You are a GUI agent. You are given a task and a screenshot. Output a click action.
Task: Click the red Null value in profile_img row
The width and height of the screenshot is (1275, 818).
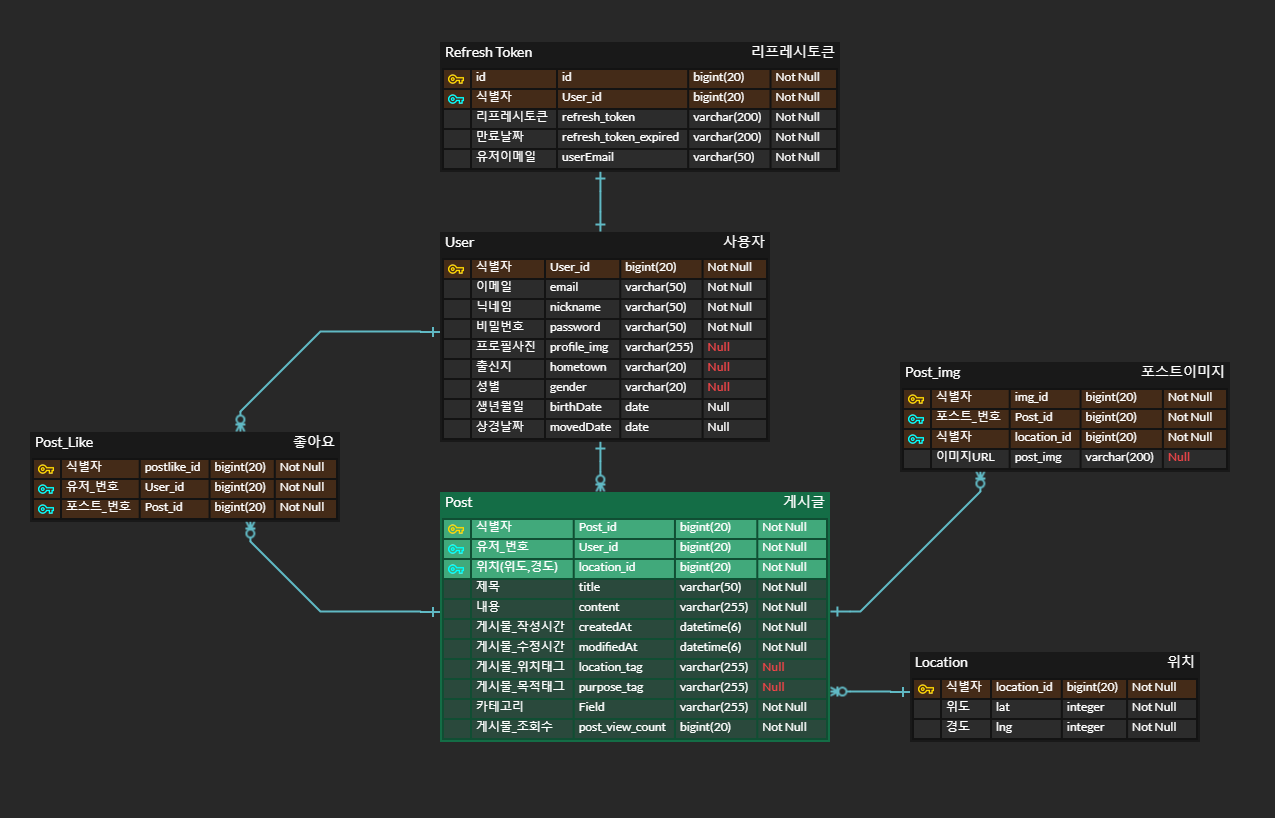click(x=718, y=347)
